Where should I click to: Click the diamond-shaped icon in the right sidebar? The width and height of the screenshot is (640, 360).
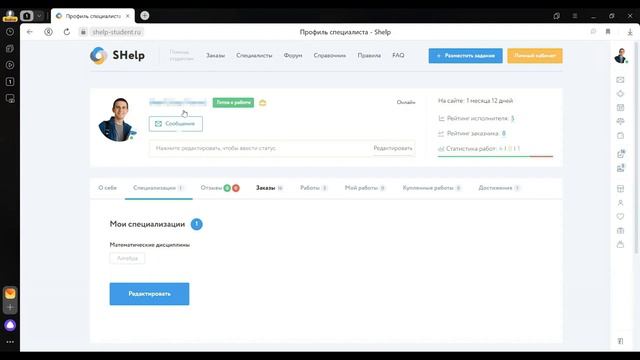620,93
